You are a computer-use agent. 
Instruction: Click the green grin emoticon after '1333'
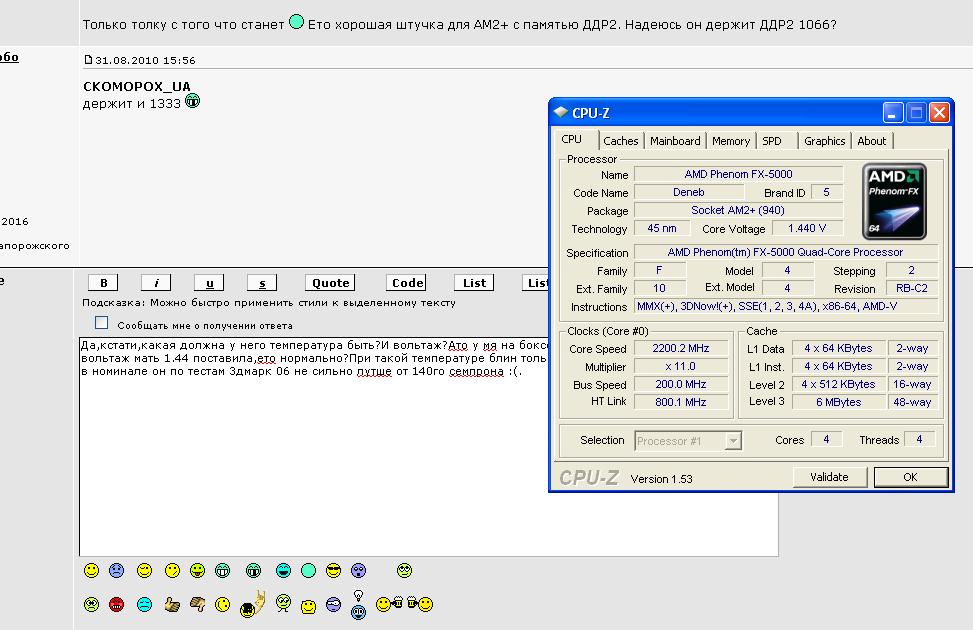point(192,101)
